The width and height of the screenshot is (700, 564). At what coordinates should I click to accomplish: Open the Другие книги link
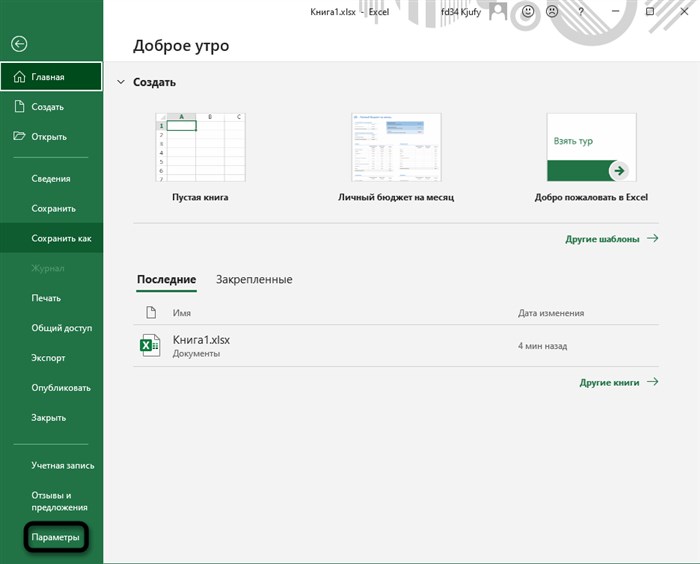pyautogui.click(x=619, y=382)
